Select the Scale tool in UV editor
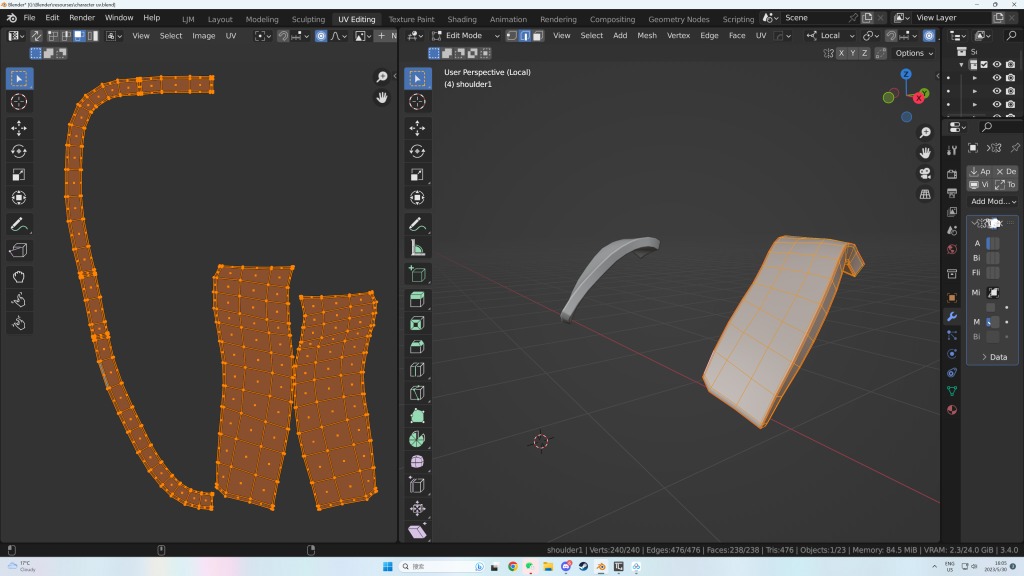Viewport: 1024px width, 576px height. tap(19, 174)
